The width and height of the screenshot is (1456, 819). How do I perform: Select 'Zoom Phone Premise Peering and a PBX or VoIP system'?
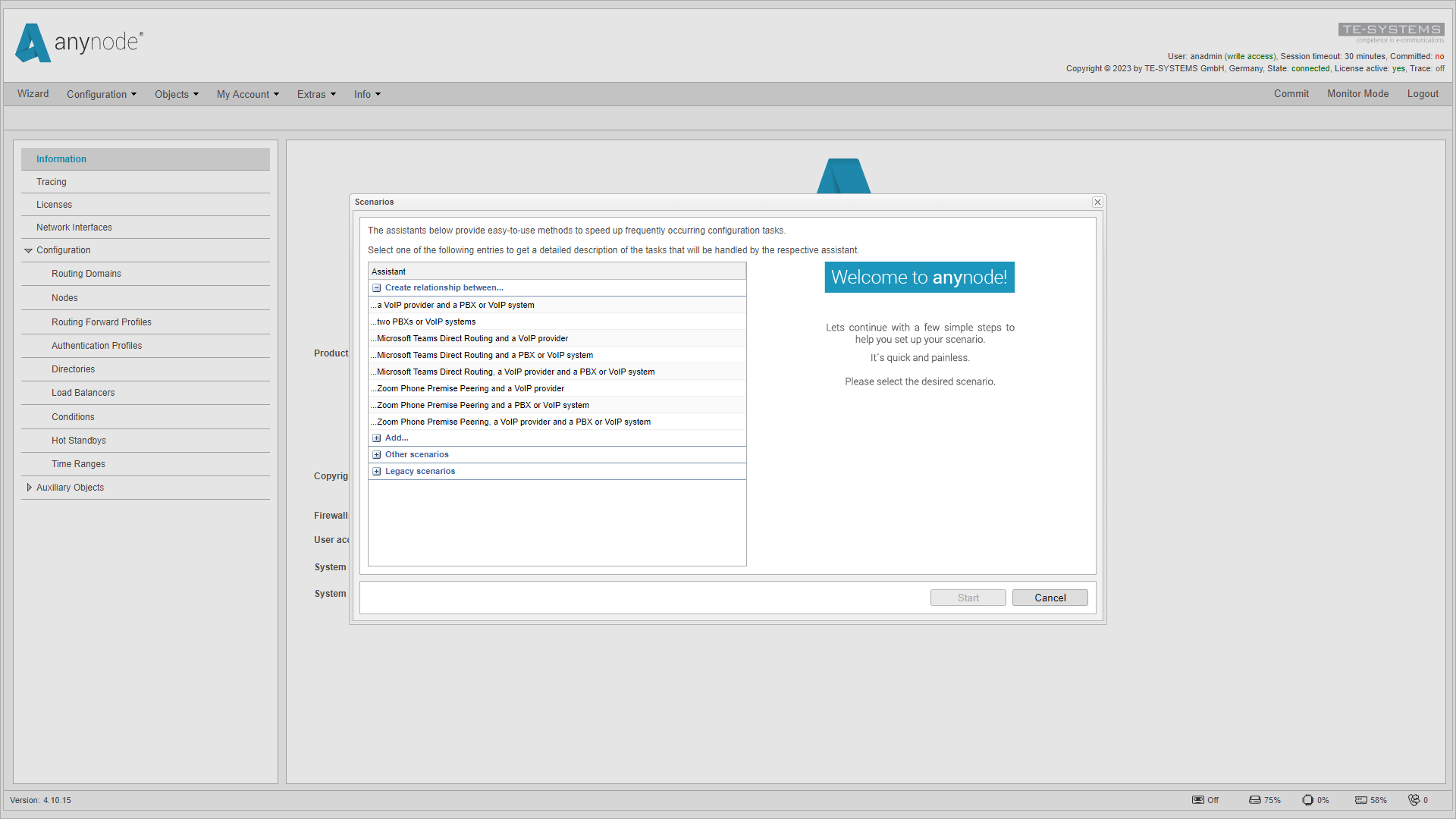coord(557,405)
